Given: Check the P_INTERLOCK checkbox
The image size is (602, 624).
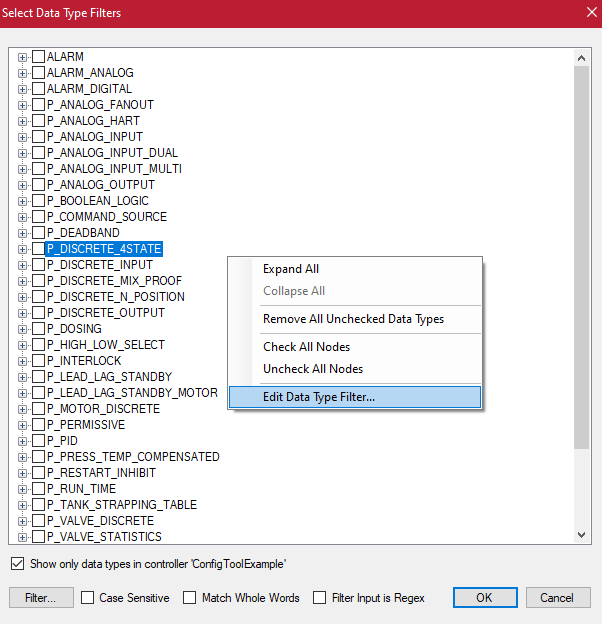Looking at the screenshot, I should click(38, 361).
